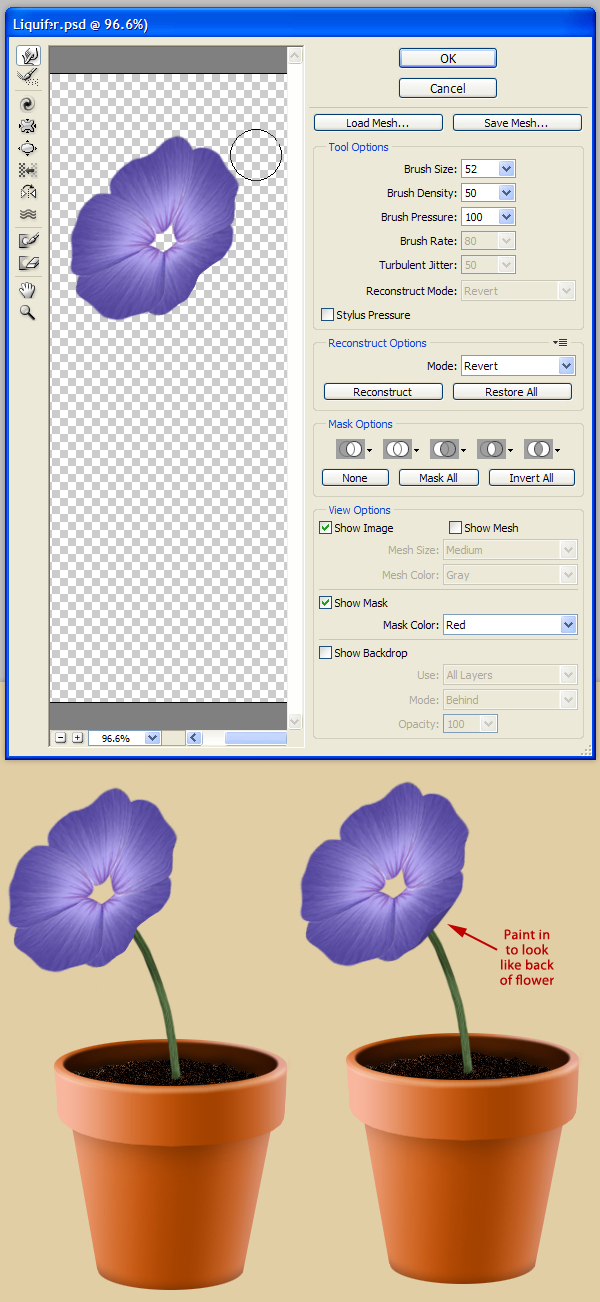Click the horizontal scrollbar under the preview

255,738
